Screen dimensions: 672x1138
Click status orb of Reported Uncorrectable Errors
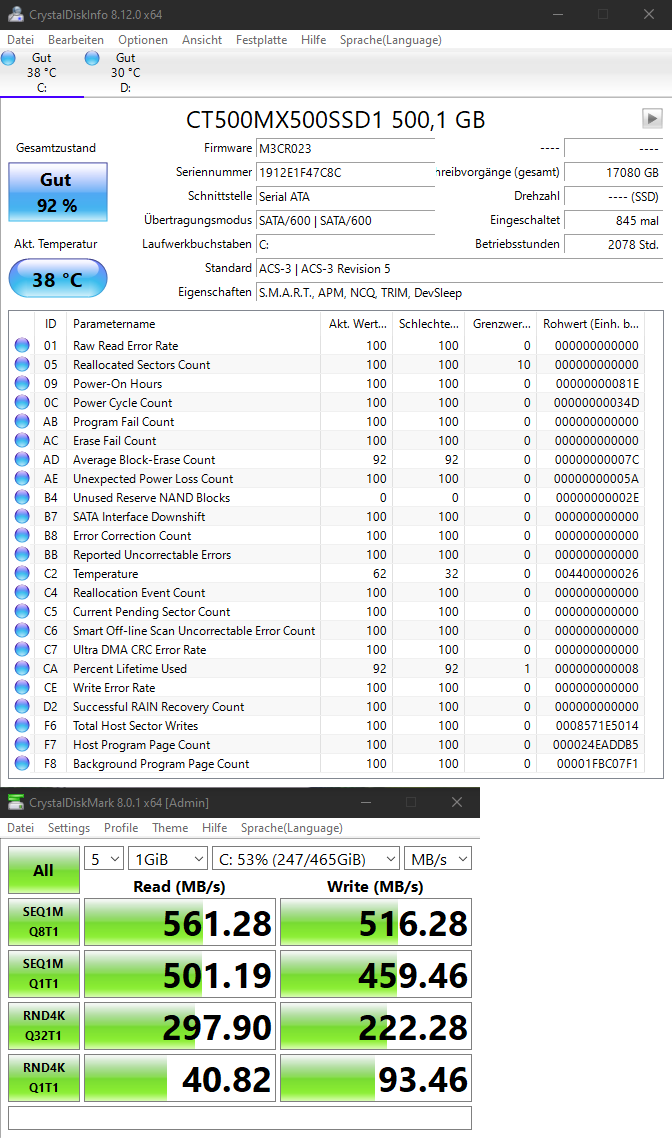pyautogui.click(x=22, y=554)
